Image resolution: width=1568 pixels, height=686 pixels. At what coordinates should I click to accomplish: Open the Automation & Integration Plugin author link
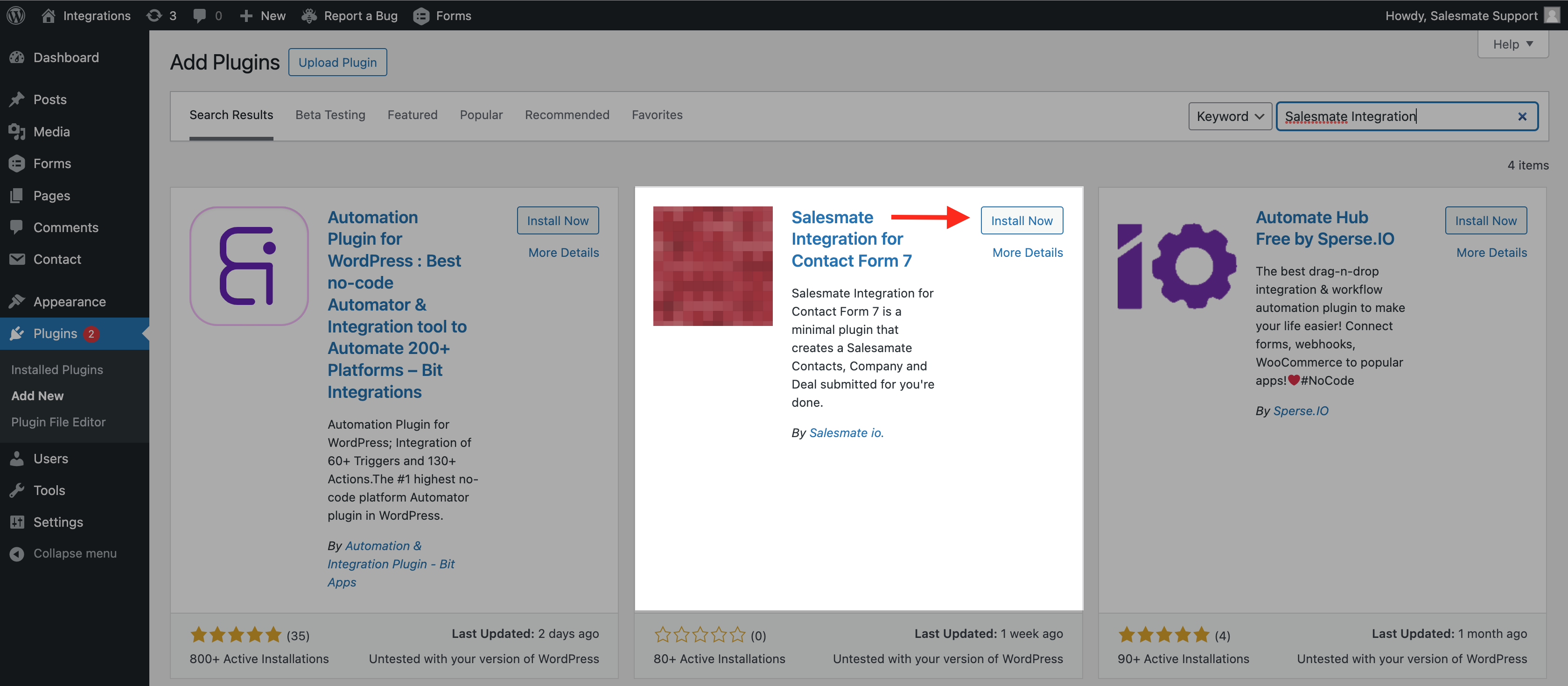click(391, 564)
